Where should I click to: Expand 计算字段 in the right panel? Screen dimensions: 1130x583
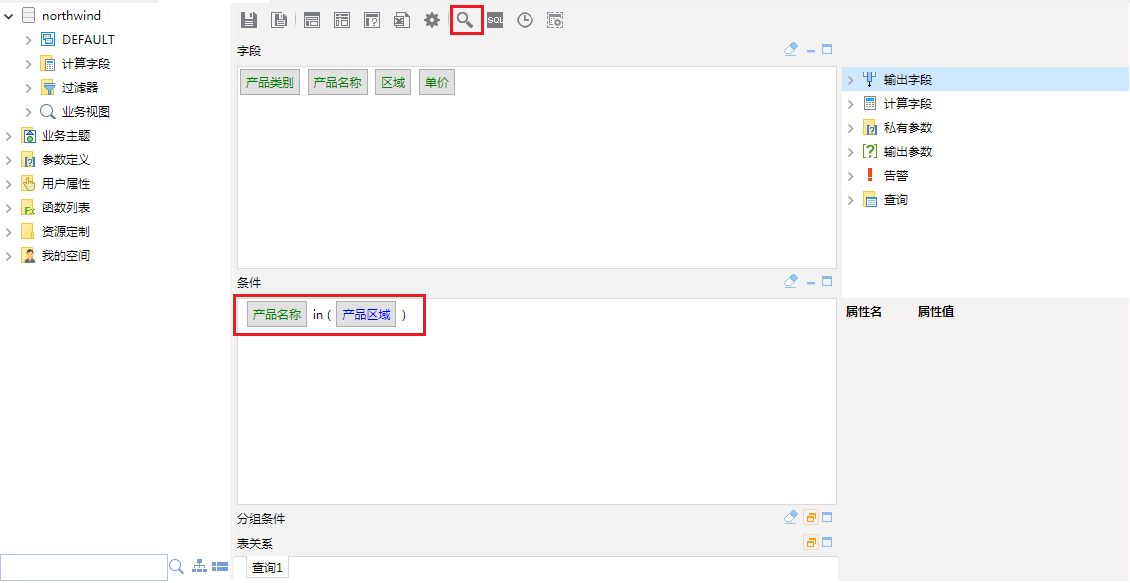coord(850,104)
